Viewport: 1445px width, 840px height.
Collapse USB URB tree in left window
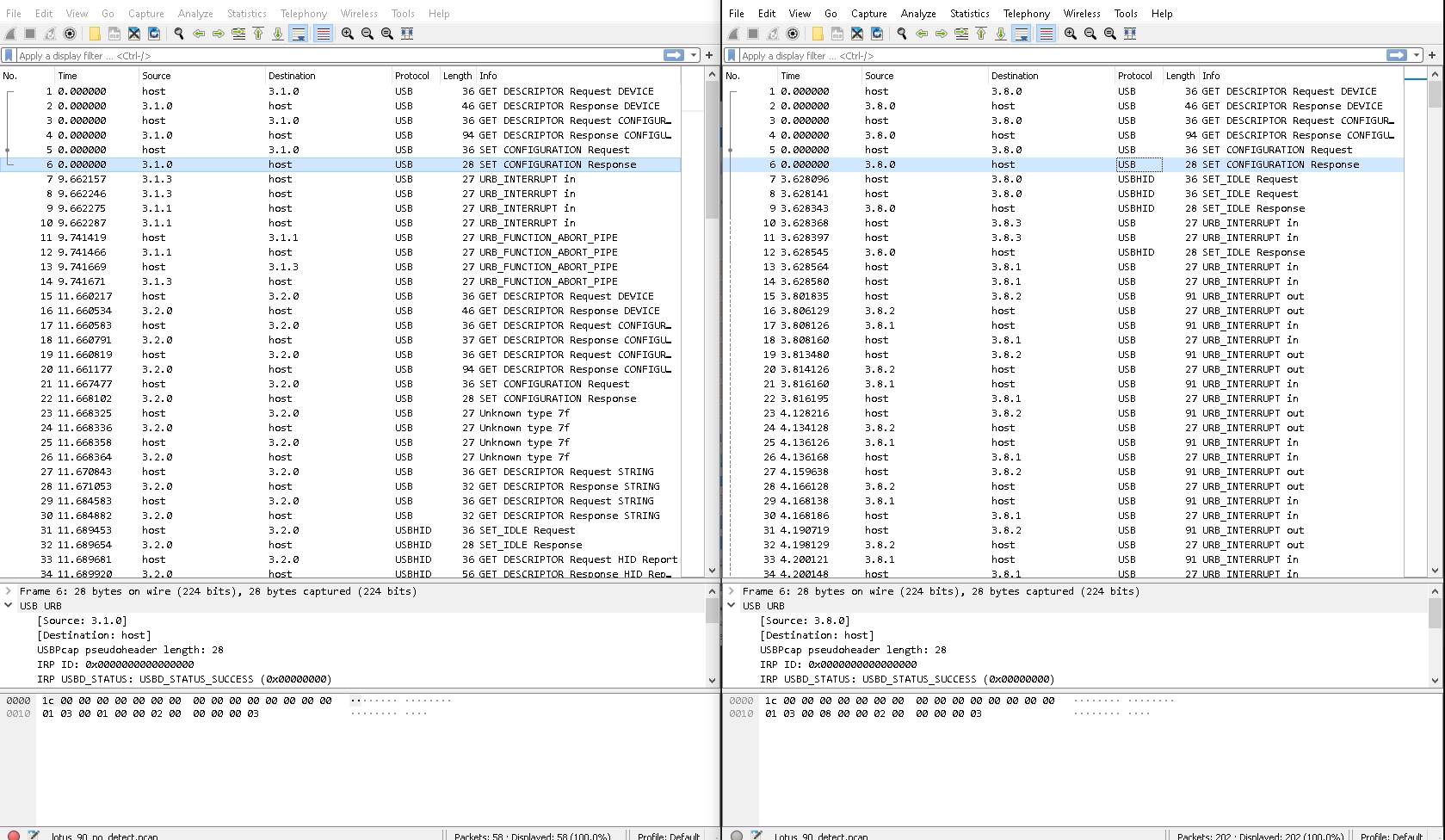[x=9, y=606]
